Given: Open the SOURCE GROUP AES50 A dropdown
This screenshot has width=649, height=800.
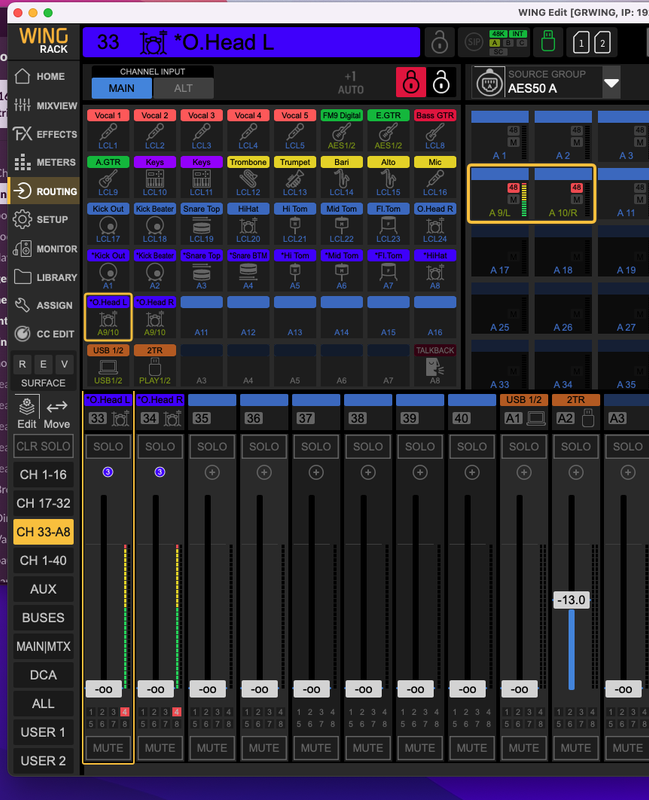Looking at the screenshot, I should click(x=611, y=83).
